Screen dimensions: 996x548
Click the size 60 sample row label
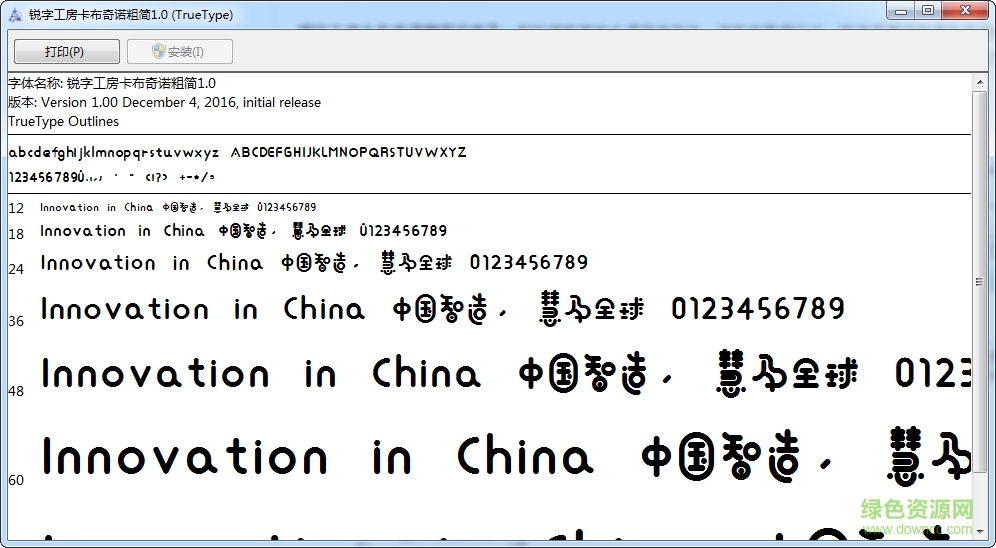(x=16, y=480)
